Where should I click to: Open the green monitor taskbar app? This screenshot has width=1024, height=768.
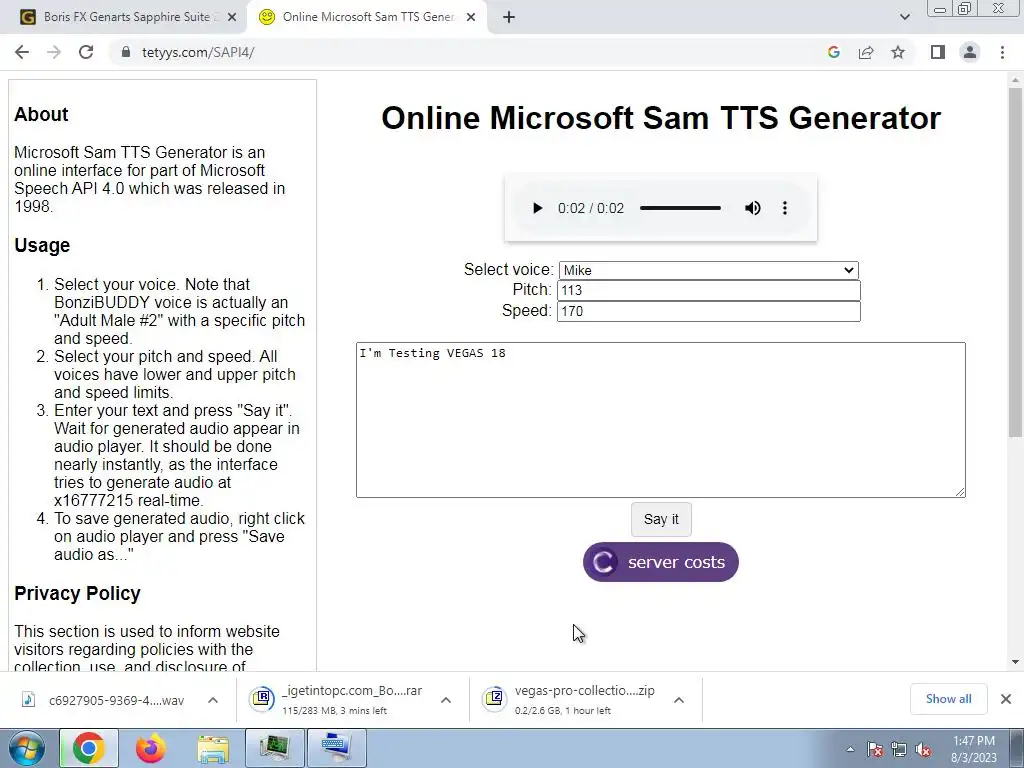(x=275, y=748)
